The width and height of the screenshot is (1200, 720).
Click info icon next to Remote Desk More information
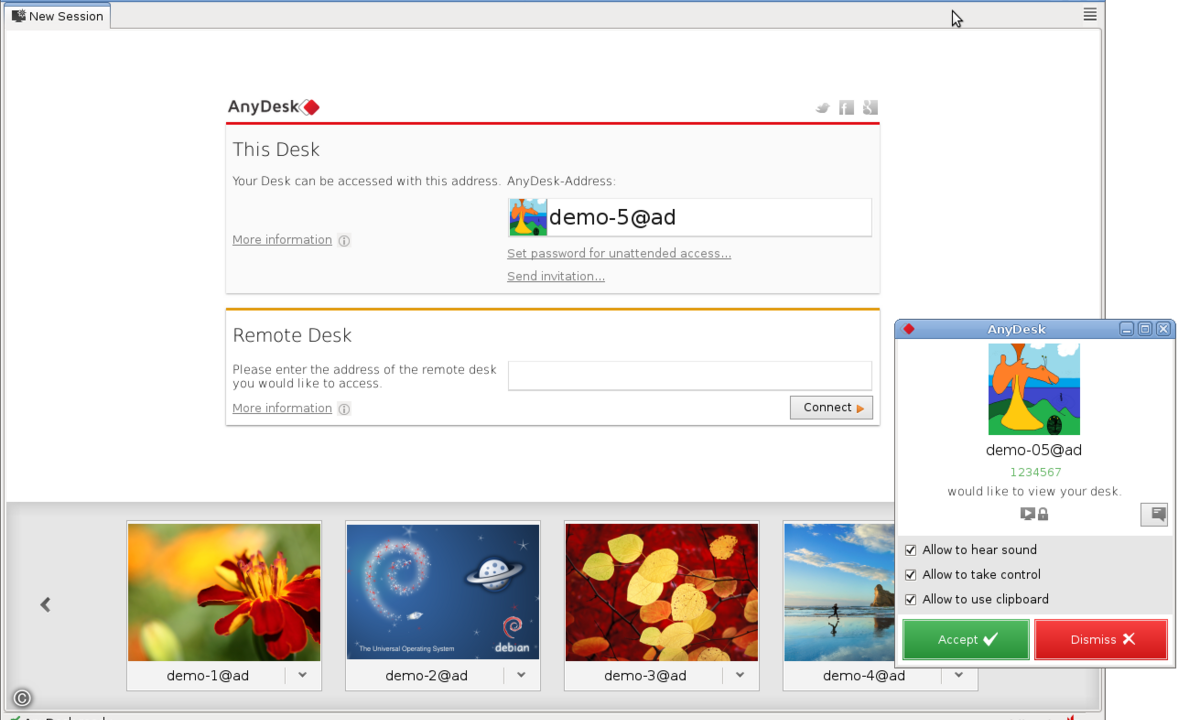coord(344,409)
